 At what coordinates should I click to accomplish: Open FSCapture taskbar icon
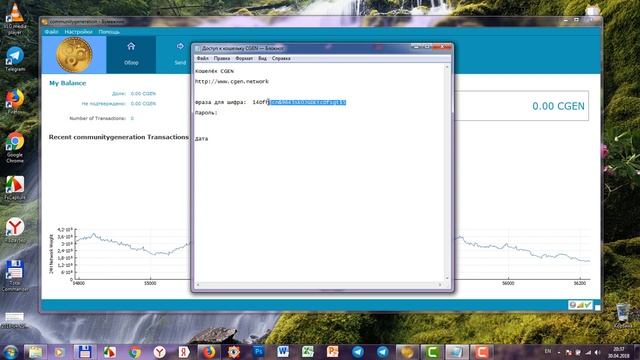tap(109, 352)
